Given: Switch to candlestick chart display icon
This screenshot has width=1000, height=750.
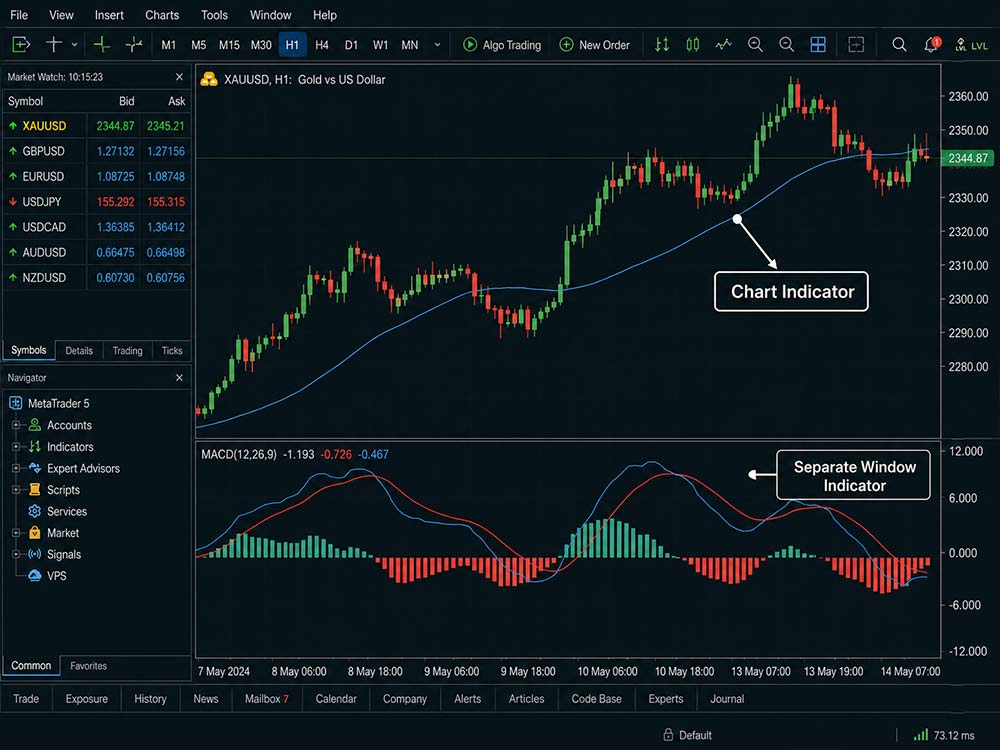Looking at the screenshot, I should click(x=693, y=45).
